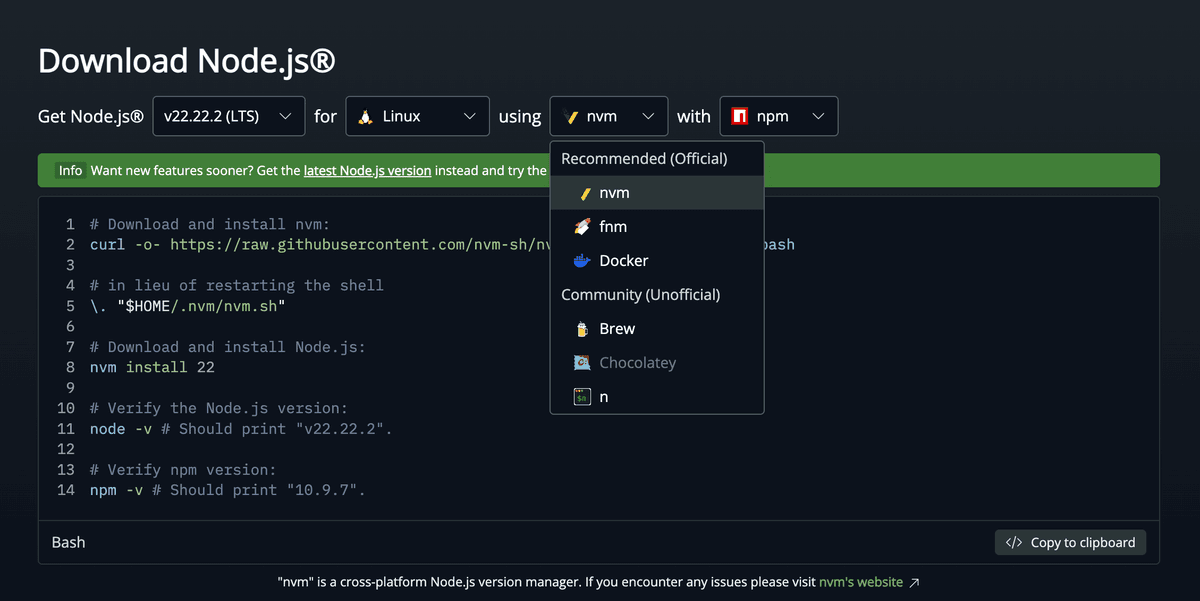Image resolution: width=1200 pixels, height=601 pixels.
Task: Click the red npm logo icon
Action: click(x=740, y=116)
